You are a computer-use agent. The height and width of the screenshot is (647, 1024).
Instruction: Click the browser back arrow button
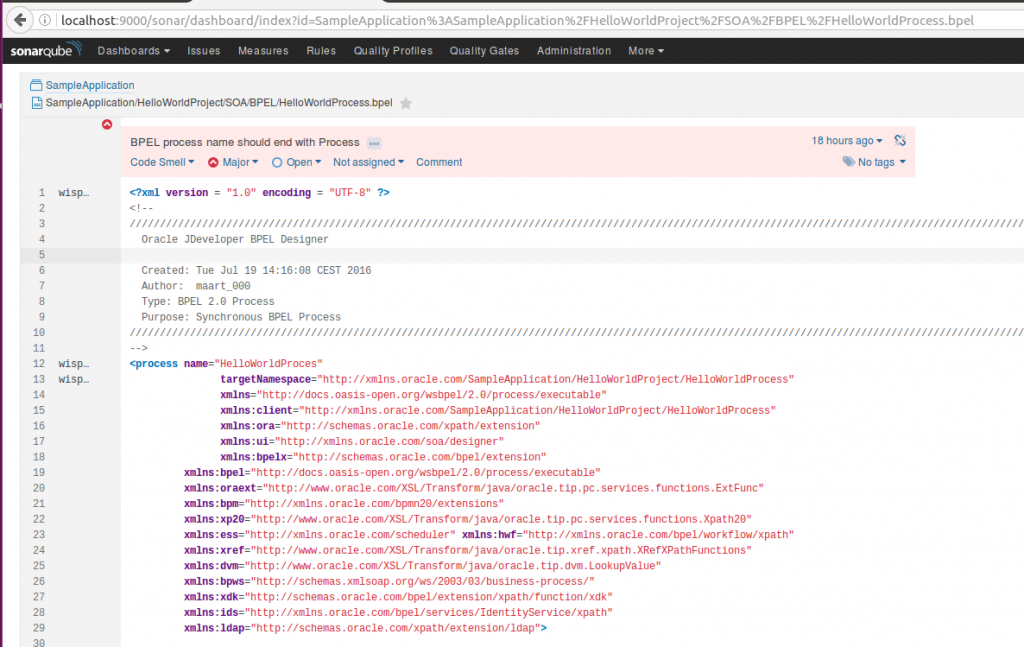(19, 19)
